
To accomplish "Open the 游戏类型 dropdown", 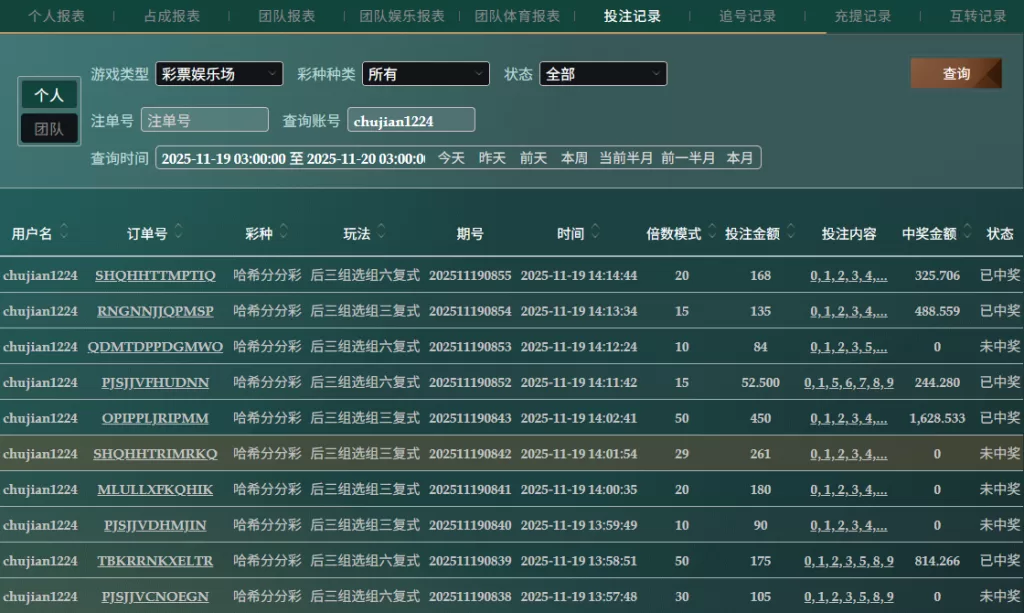I will [x=219, y=74].
